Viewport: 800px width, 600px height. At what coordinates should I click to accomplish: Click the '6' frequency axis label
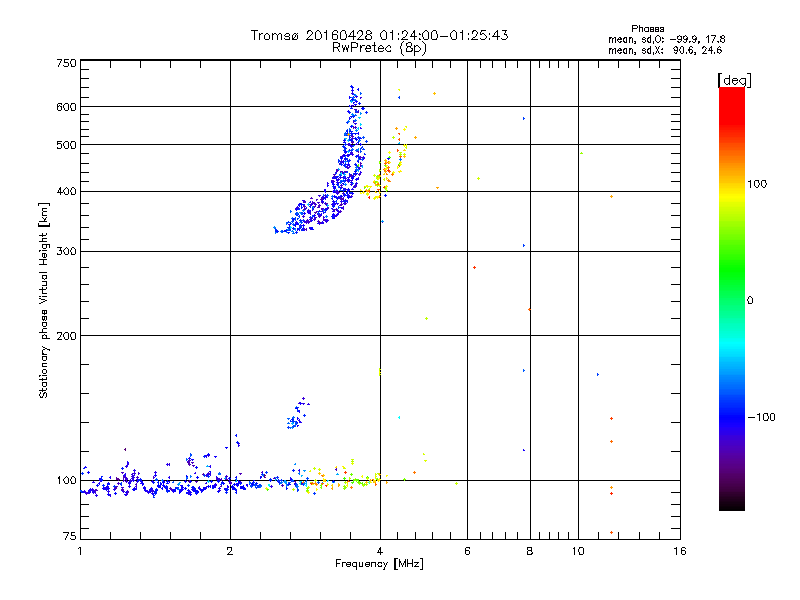[x=467, y=551]
